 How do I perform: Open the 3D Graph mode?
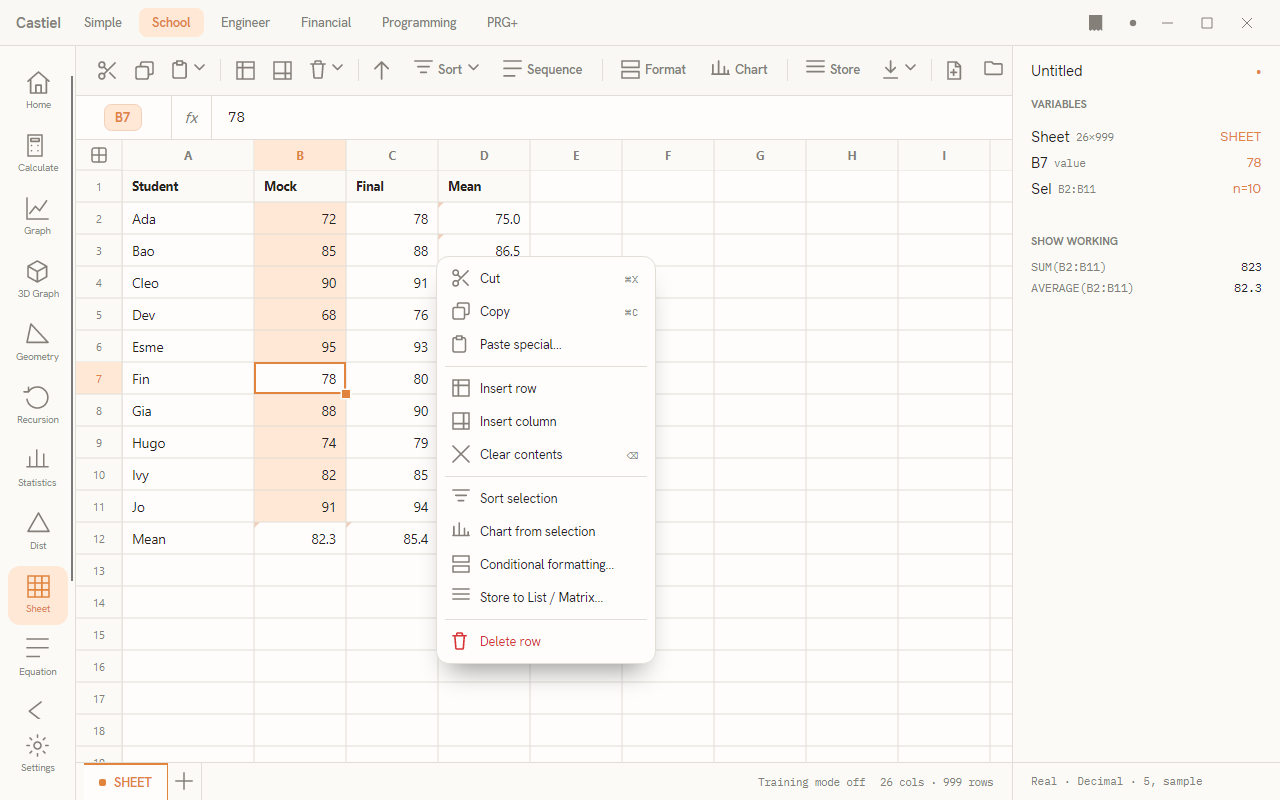tap(38, 279)
